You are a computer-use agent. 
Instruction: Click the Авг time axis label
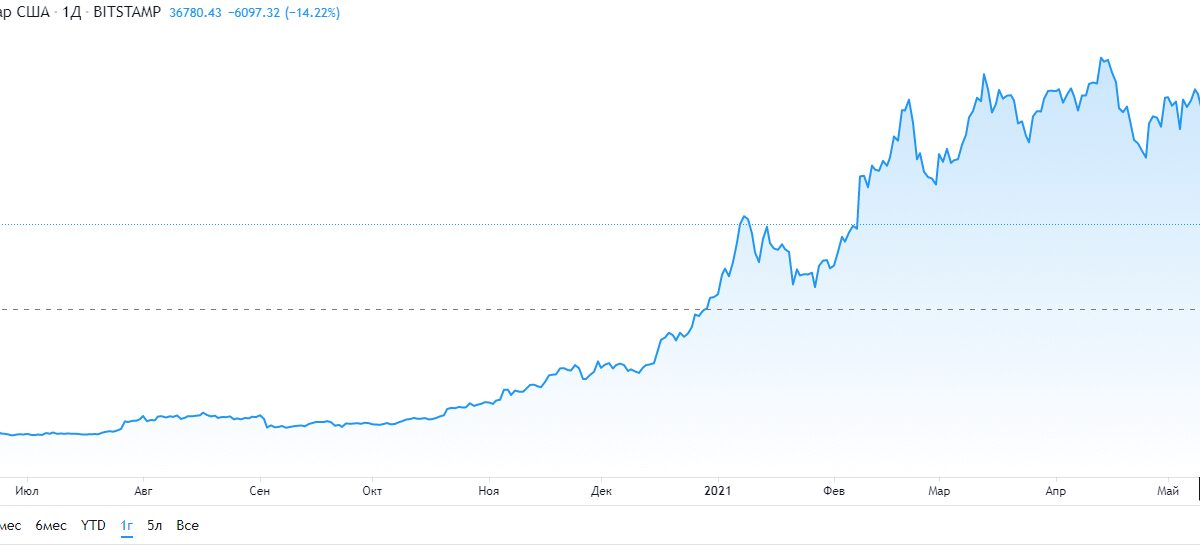pos(144,491)
